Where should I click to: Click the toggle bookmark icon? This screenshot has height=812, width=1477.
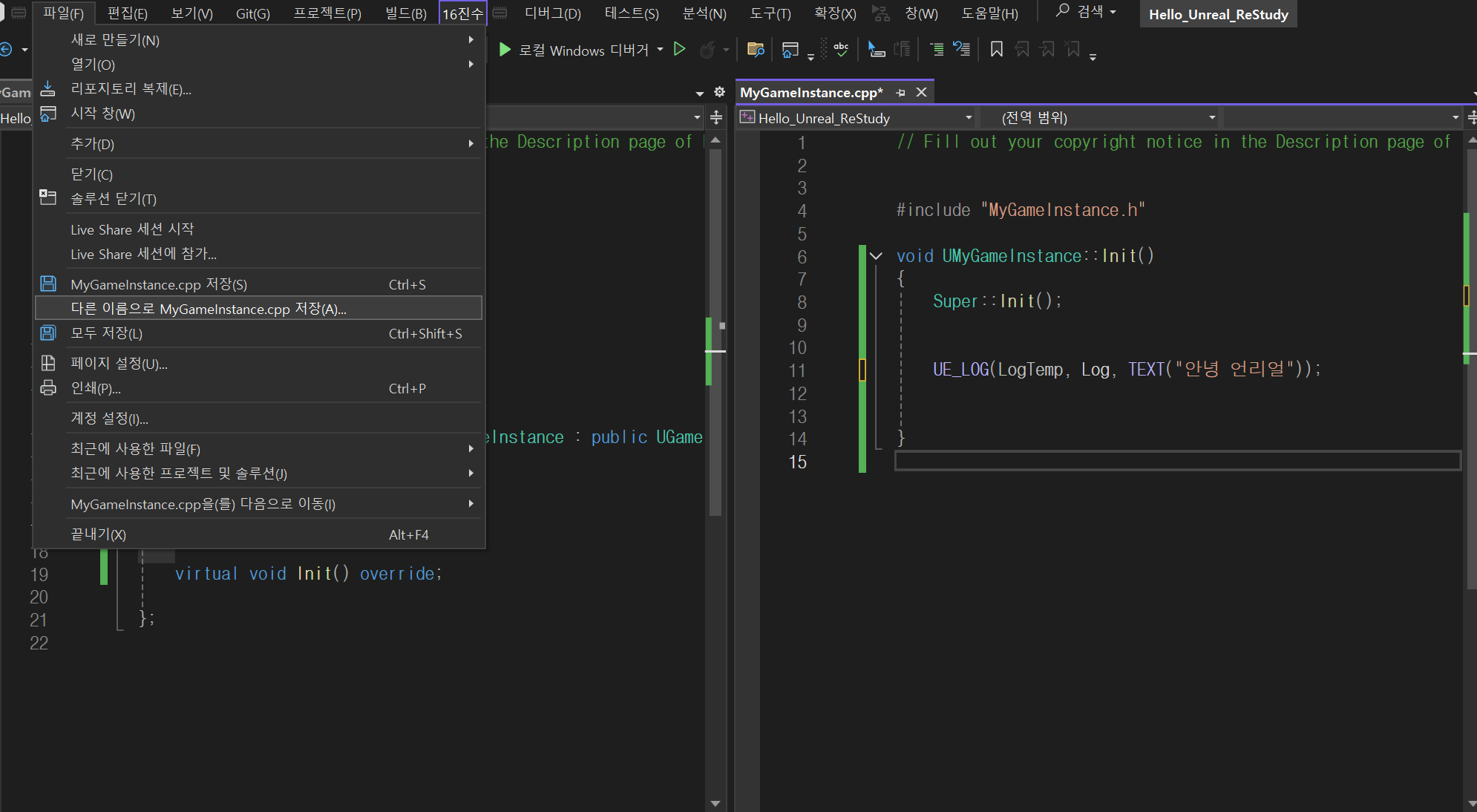pyautogui.click(x=997, y=50)
